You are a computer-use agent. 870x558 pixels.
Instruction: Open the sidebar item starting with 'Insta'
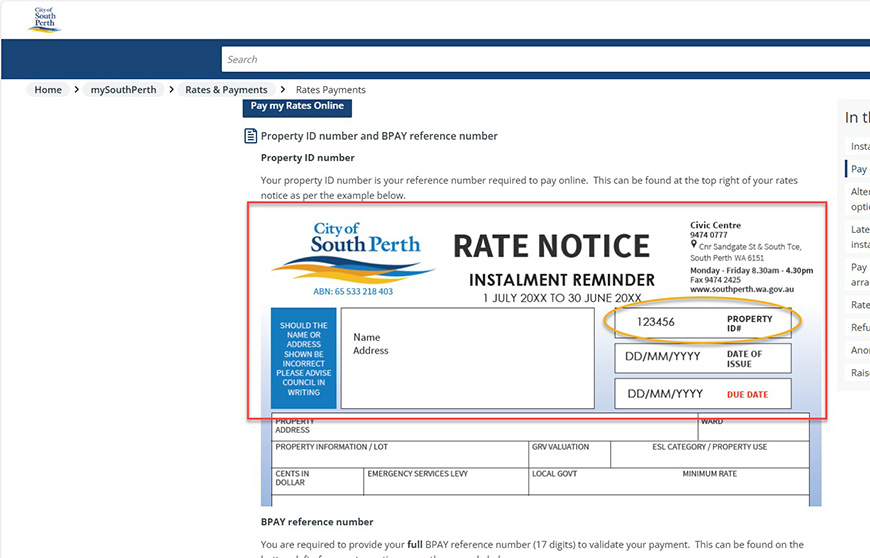pyautogui.click(x=858, y=146)
